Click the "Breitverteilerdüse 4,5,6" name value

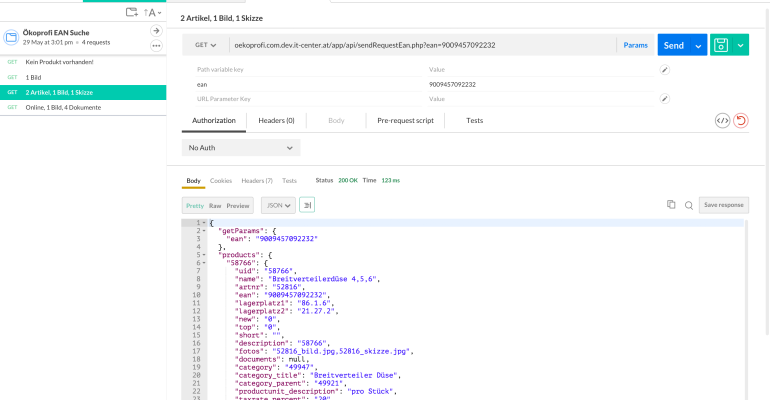click(x=324, y=279)
